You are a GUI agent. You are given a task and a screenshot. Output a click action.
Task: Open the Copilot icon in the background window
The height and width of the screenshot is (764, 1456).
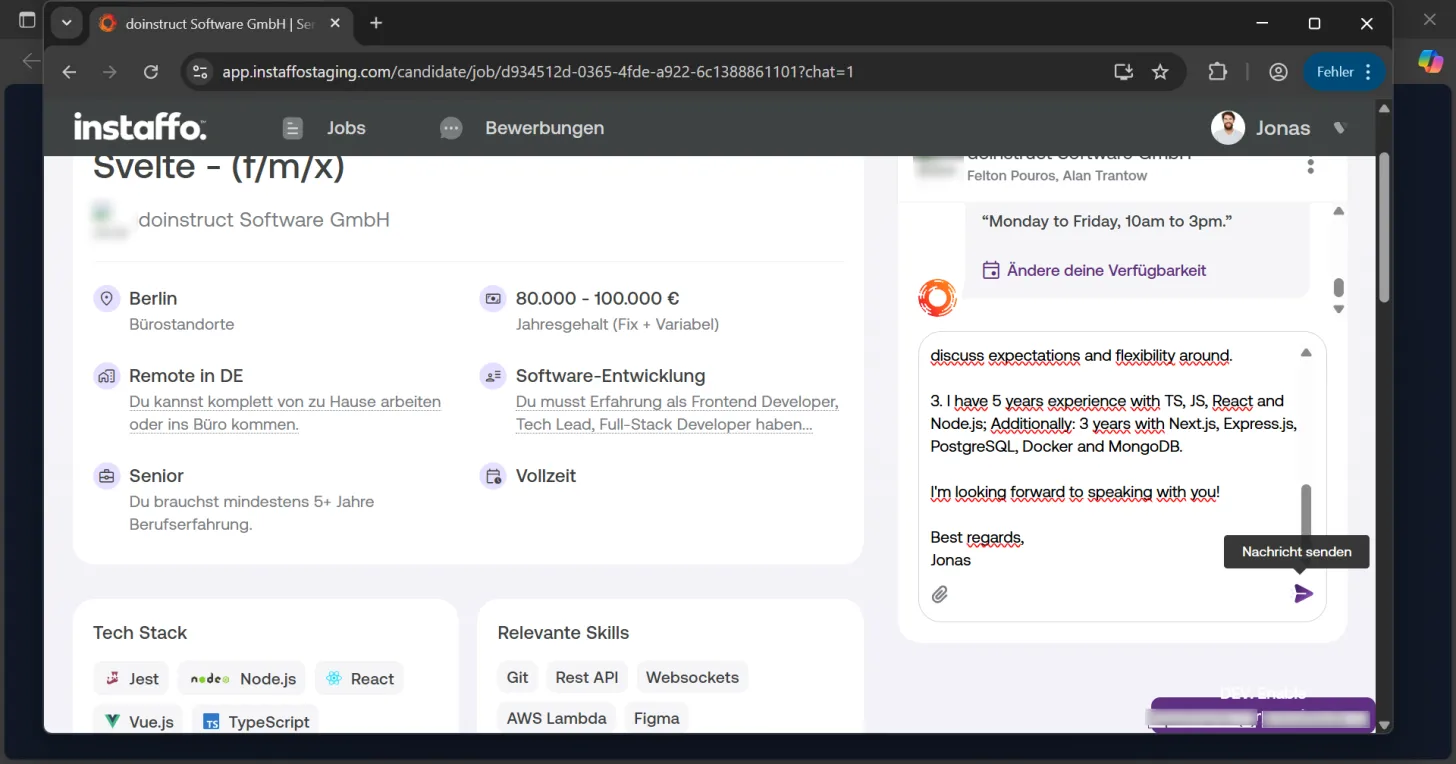coord(1431,61)
